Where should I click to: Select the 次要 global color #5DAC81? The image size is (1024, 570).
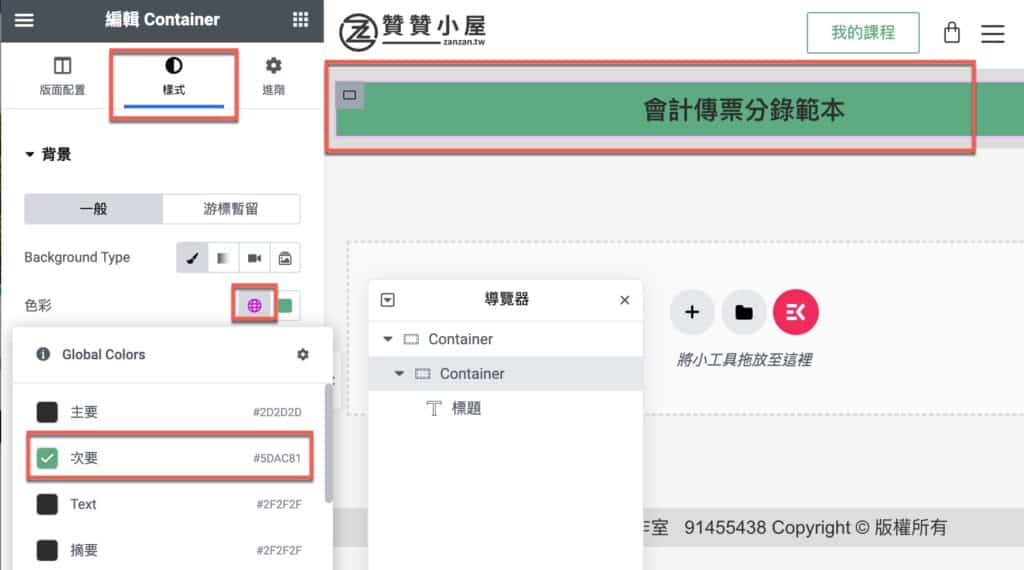pos(169,458)
